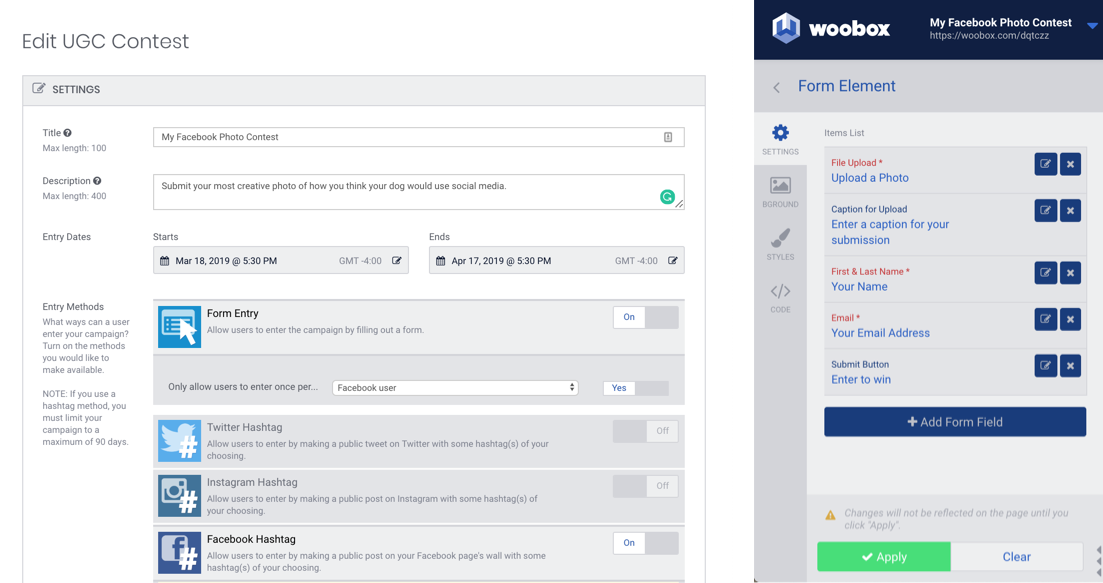
Task: Edit the Submit Button item
Action: coord(1045,366)
